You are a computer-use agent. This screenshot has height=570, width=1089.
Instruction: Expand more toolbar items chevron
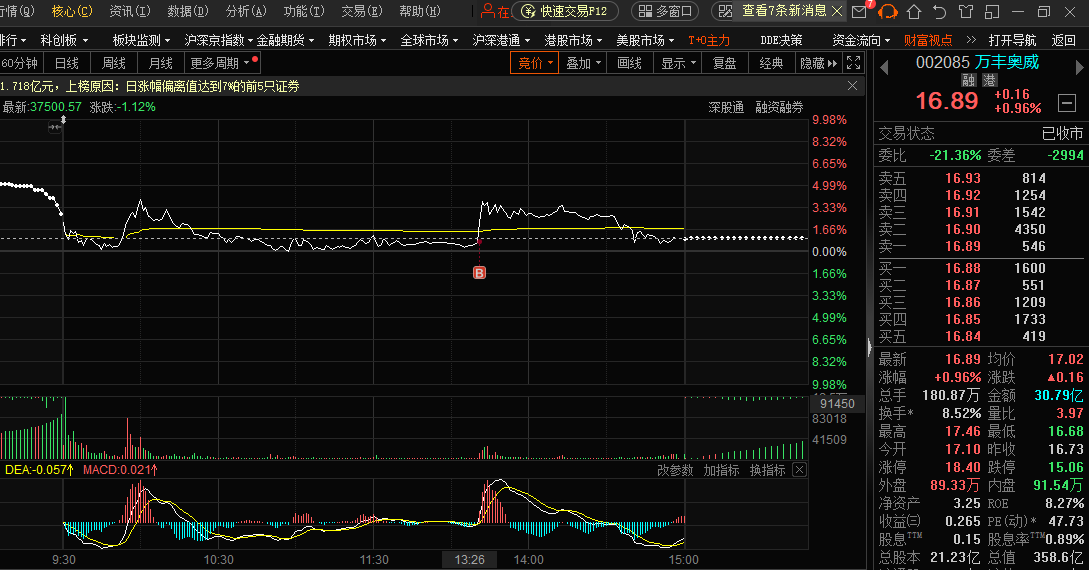pos(971,40)
